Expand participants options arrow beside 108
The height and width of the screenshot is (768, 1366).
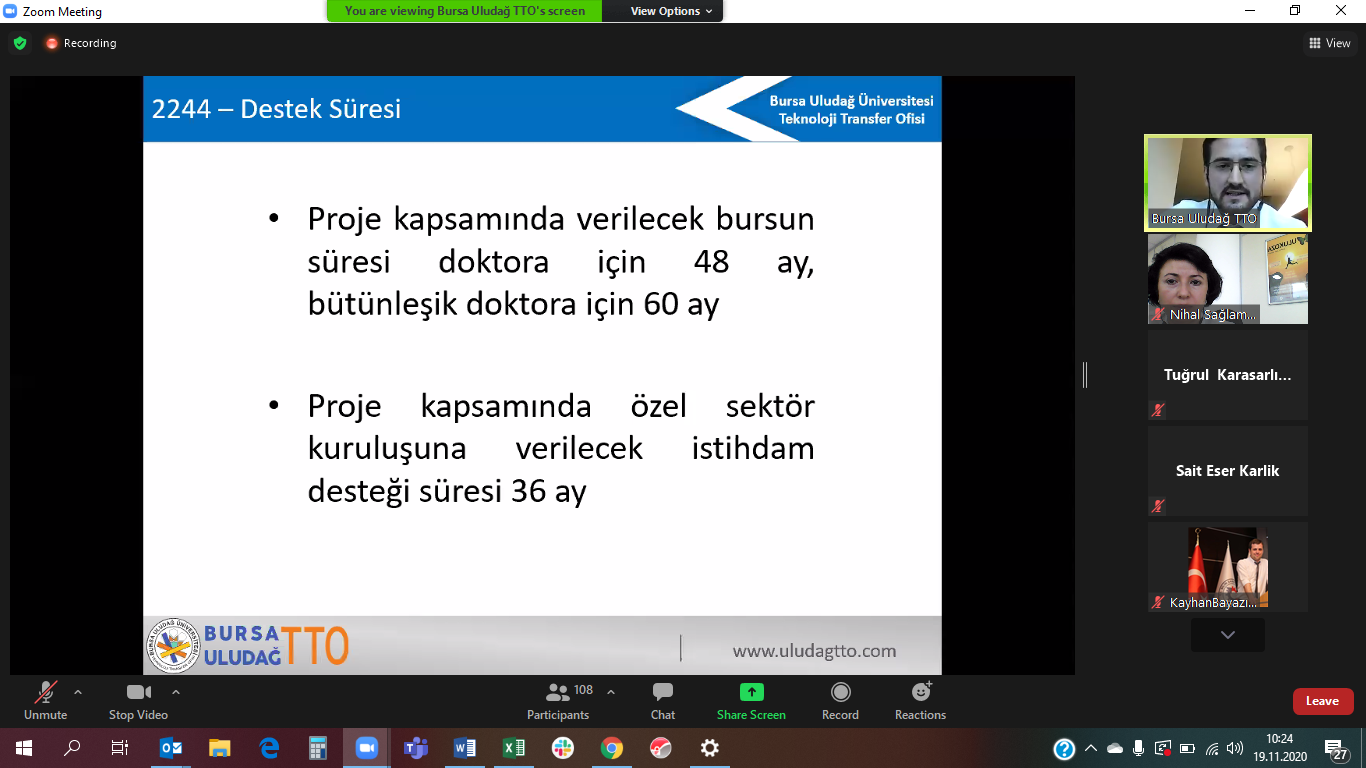(x=611, y=692)
